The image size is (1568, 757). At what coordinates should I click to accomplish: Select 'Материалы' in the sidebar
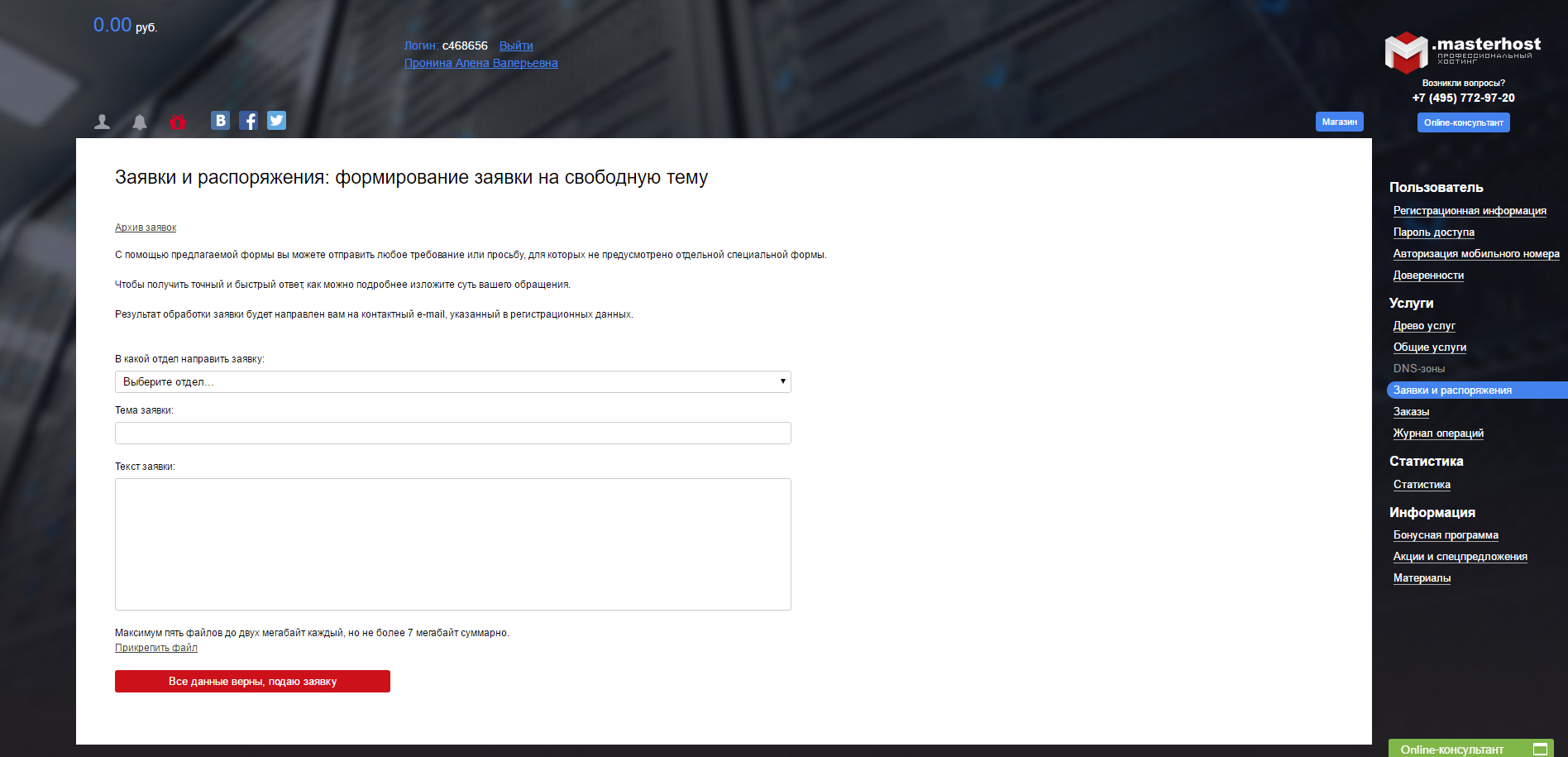pyautogui.click(x=1422, y=578)
